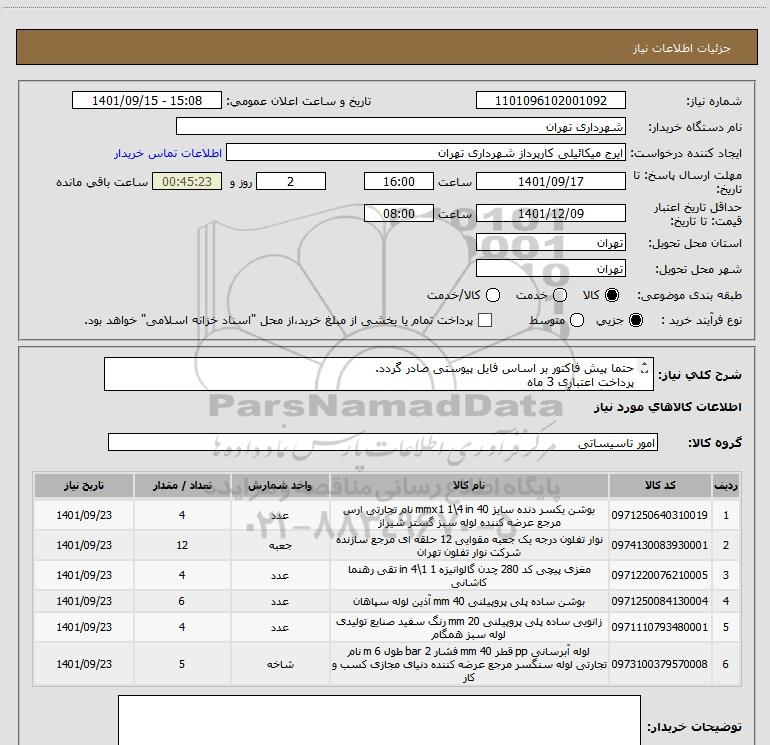The width and height of the screenshot is (770, 745).
Task: Click the واحد شمارش column header
Action: (x=280, y=486)
